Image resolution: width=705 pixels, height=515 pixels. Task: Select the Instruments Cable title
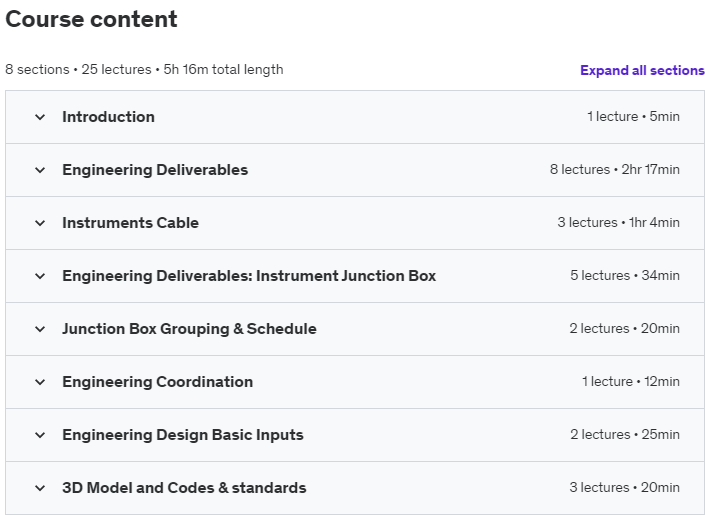[x=130, y=223]
